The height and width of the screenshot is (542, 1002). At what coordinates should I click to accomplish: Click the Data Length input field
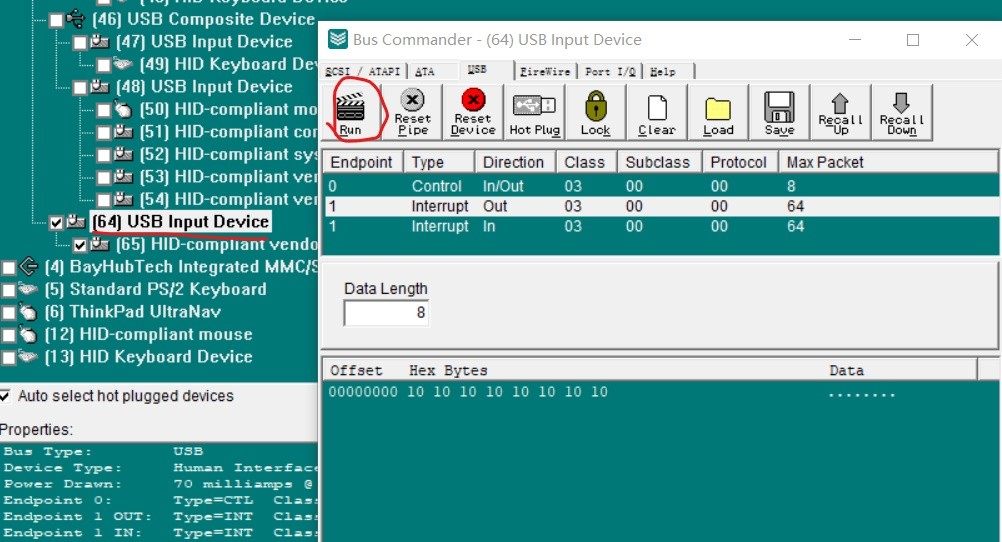[x=386, y=313]
